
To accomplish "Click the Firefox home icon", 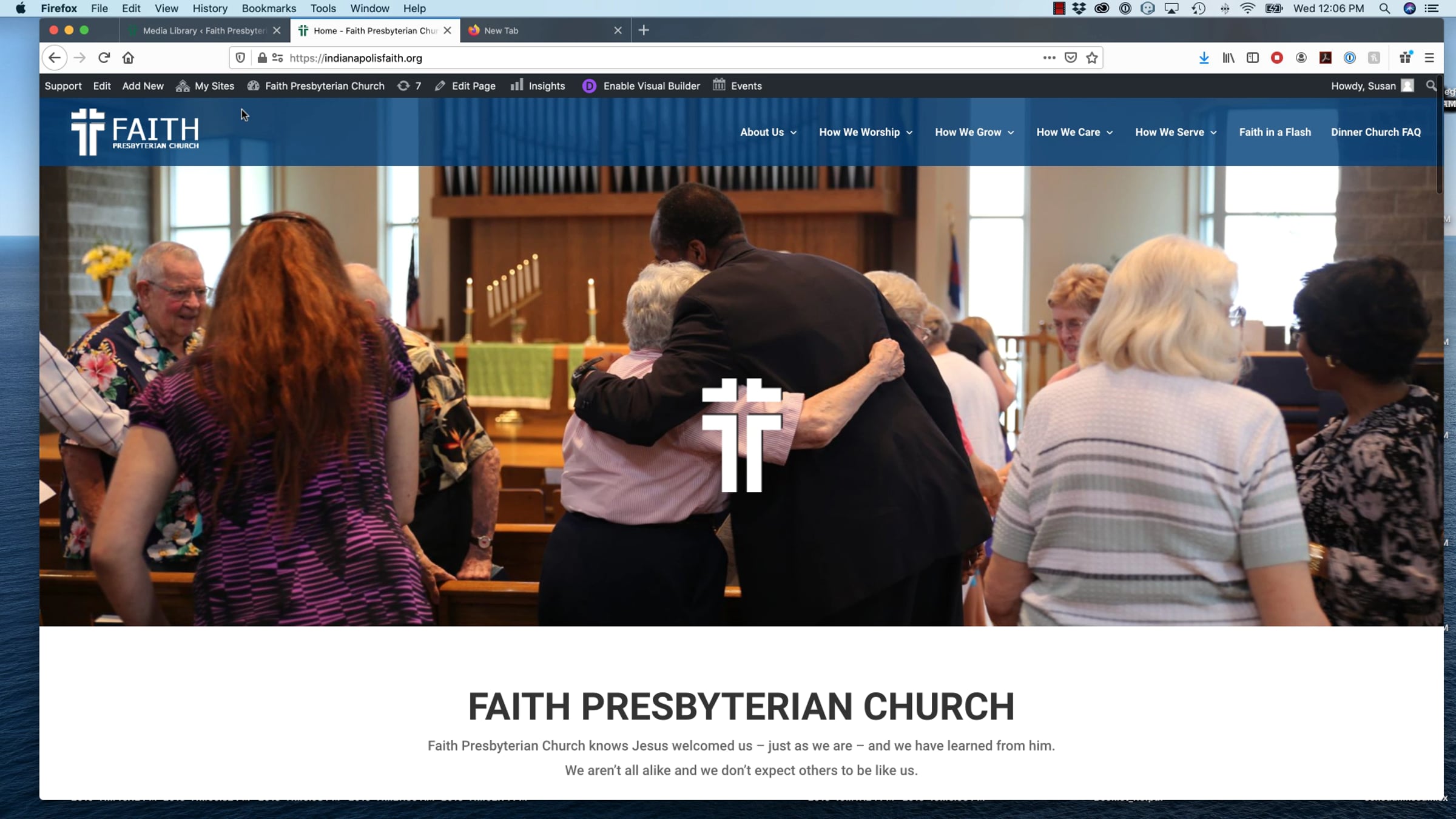I will pyautogui.click(x=128, y=58).
